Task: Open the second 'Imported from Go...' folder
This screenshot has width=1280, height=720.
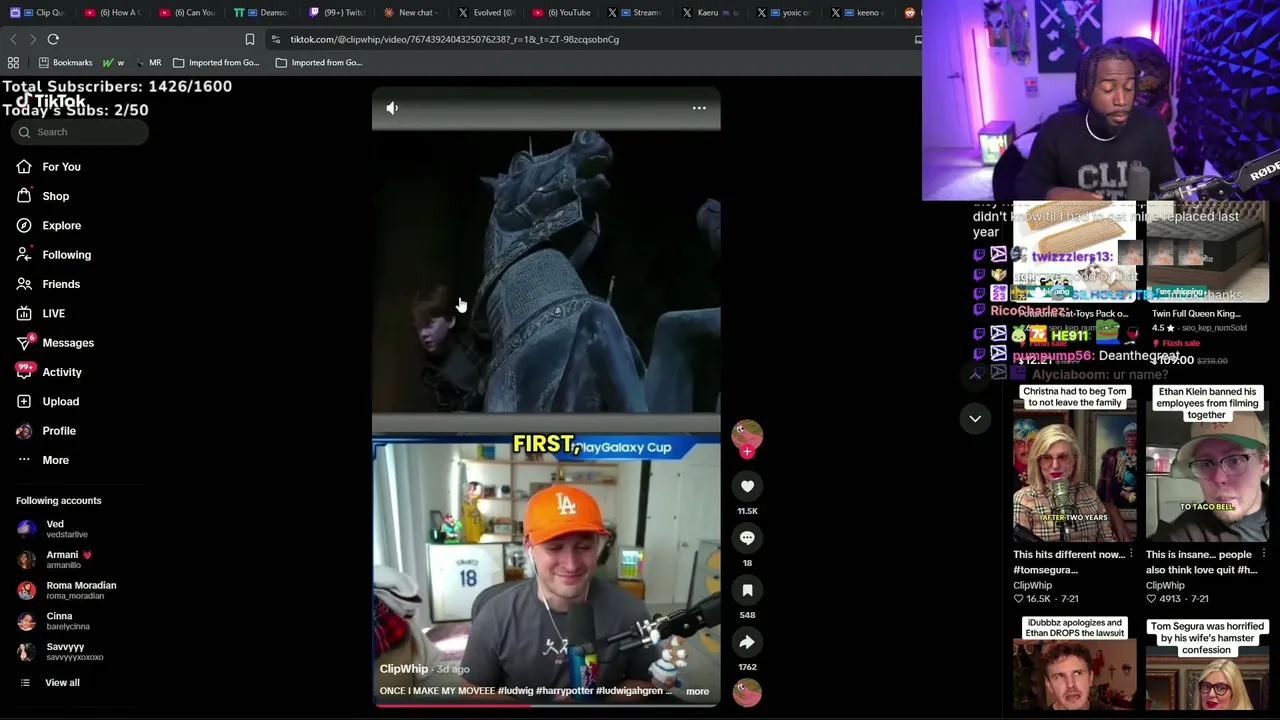Action: [x=319, y=62]
